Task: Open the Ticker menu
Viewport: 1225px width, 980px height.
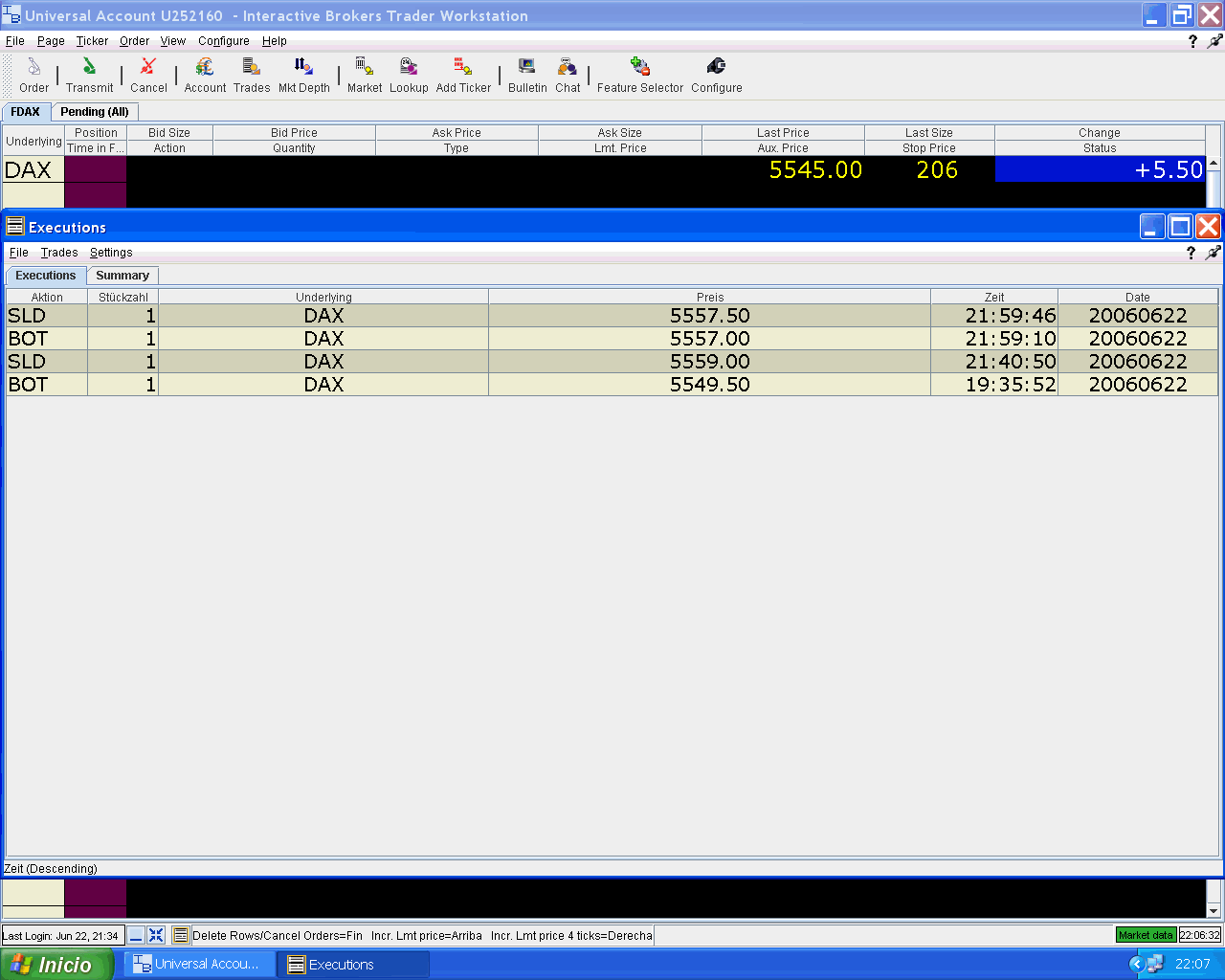Action: click(x=93, y=41)
